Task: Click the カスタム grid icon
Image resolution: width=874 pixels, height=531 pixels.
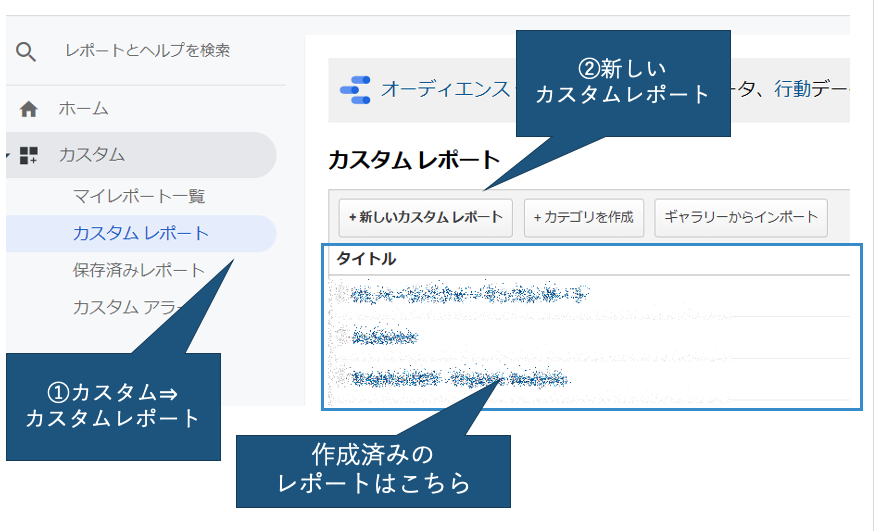Action: coord(28,155)
